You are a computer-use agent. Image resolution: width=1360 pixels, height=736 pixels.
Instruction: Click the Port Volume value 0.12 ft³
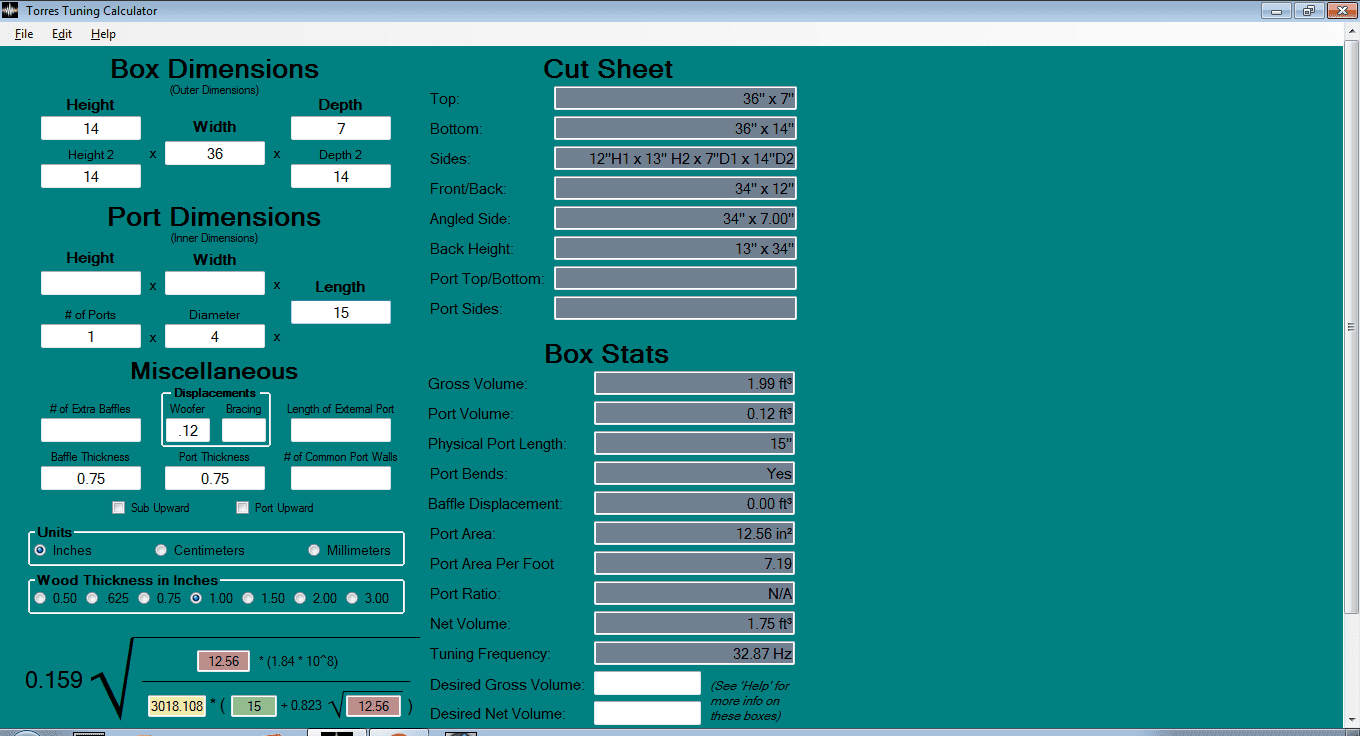tap(695, 413)
